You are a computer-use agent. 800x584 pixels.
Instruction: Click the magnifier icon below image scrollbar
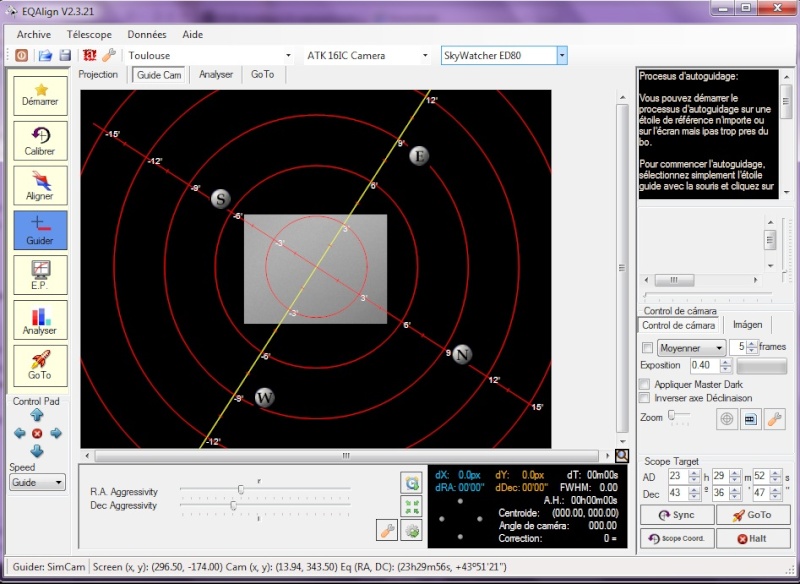point(622,455)
